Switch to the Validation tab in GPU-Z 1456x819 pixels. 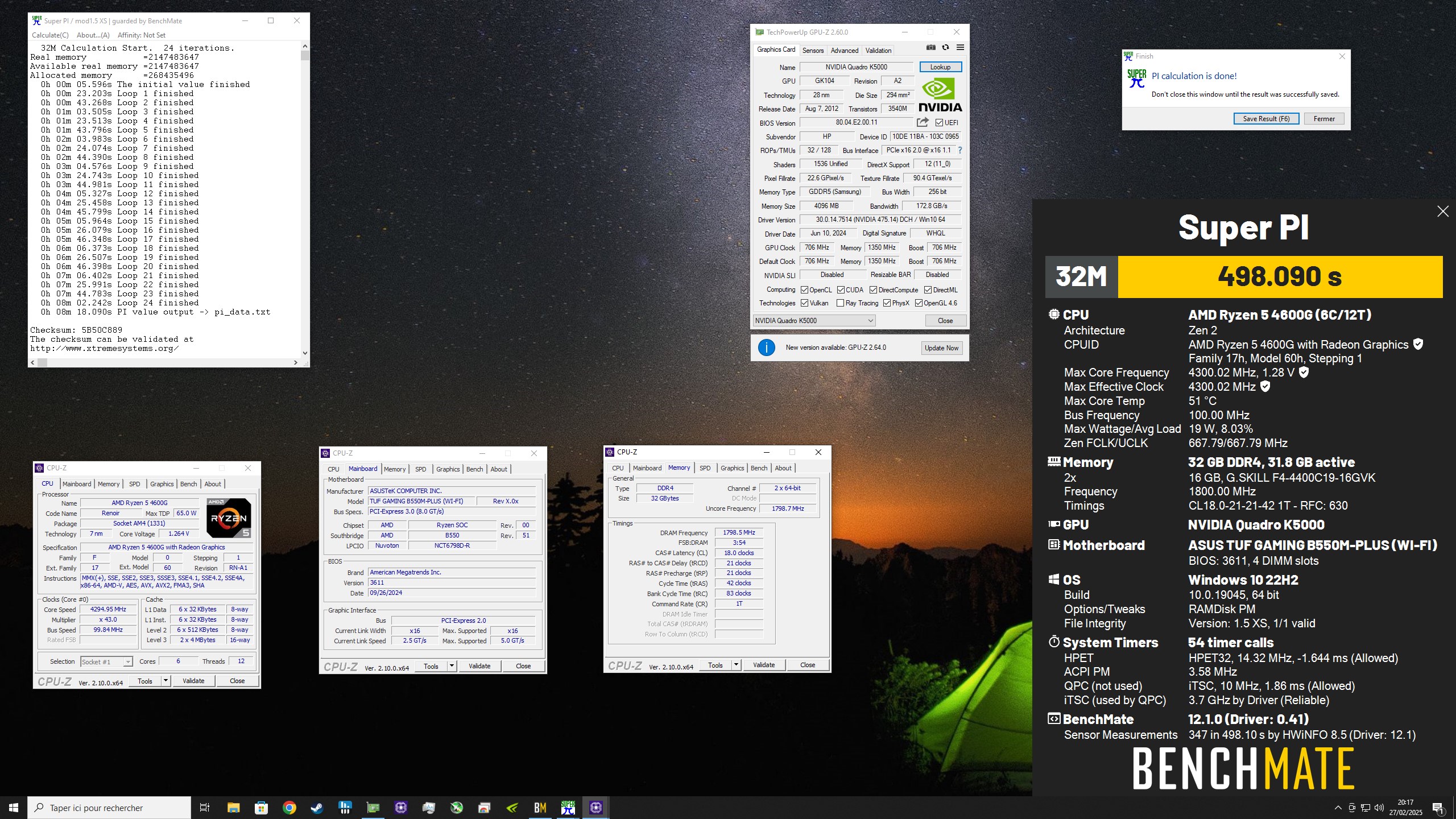click(878, 51)
